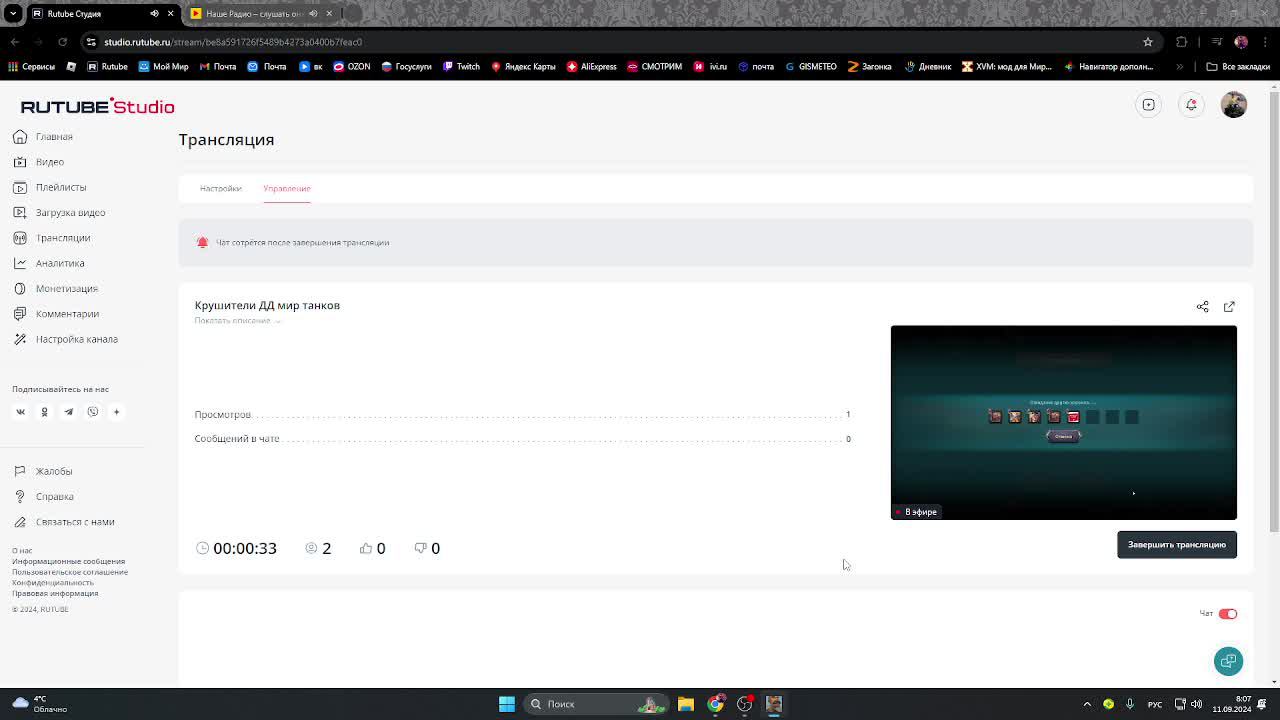Open Все закладки folder
The image size is (1280, 720).
coord(1238,67)
